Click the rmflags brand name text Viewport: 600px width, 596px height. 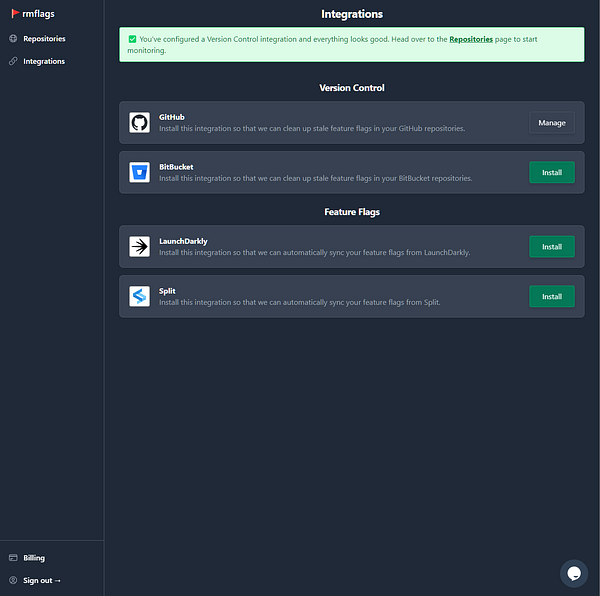38,14
